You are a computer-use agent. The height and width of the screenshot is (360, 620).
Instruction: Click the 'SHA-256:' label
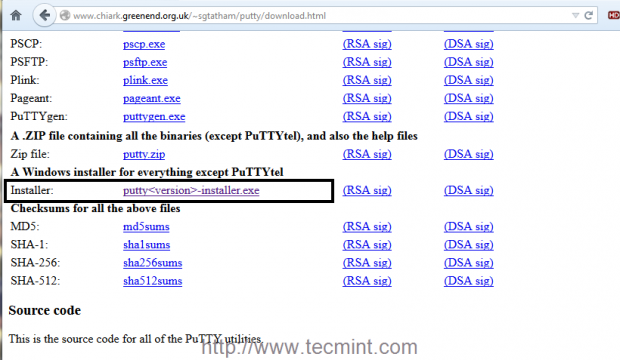click(x=35, y=263)
